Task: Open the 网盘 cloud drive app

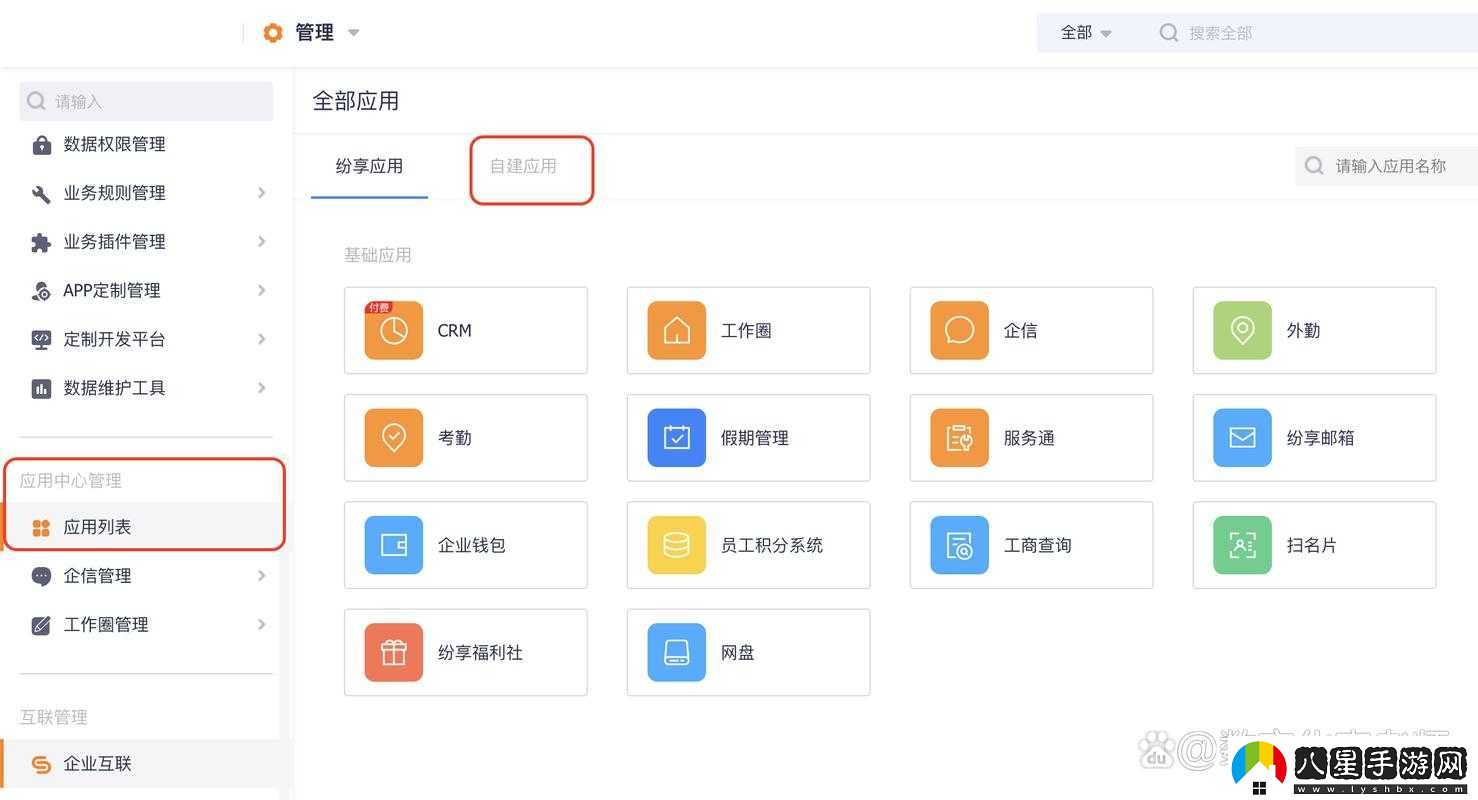Action: point(747,652)
